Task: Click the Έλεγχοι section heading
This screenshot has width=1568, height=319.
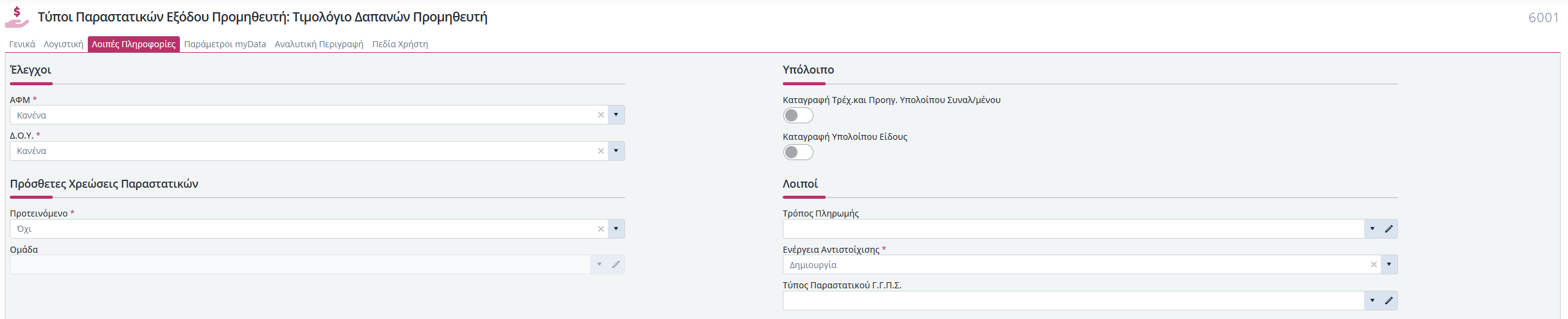Action: [x=31, y=70]
